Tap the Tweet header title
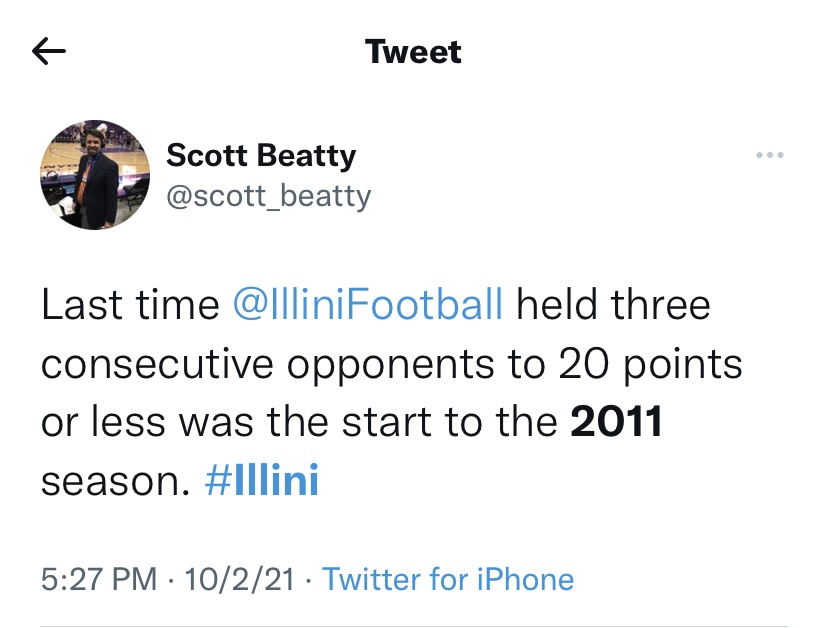 (413, 52)
